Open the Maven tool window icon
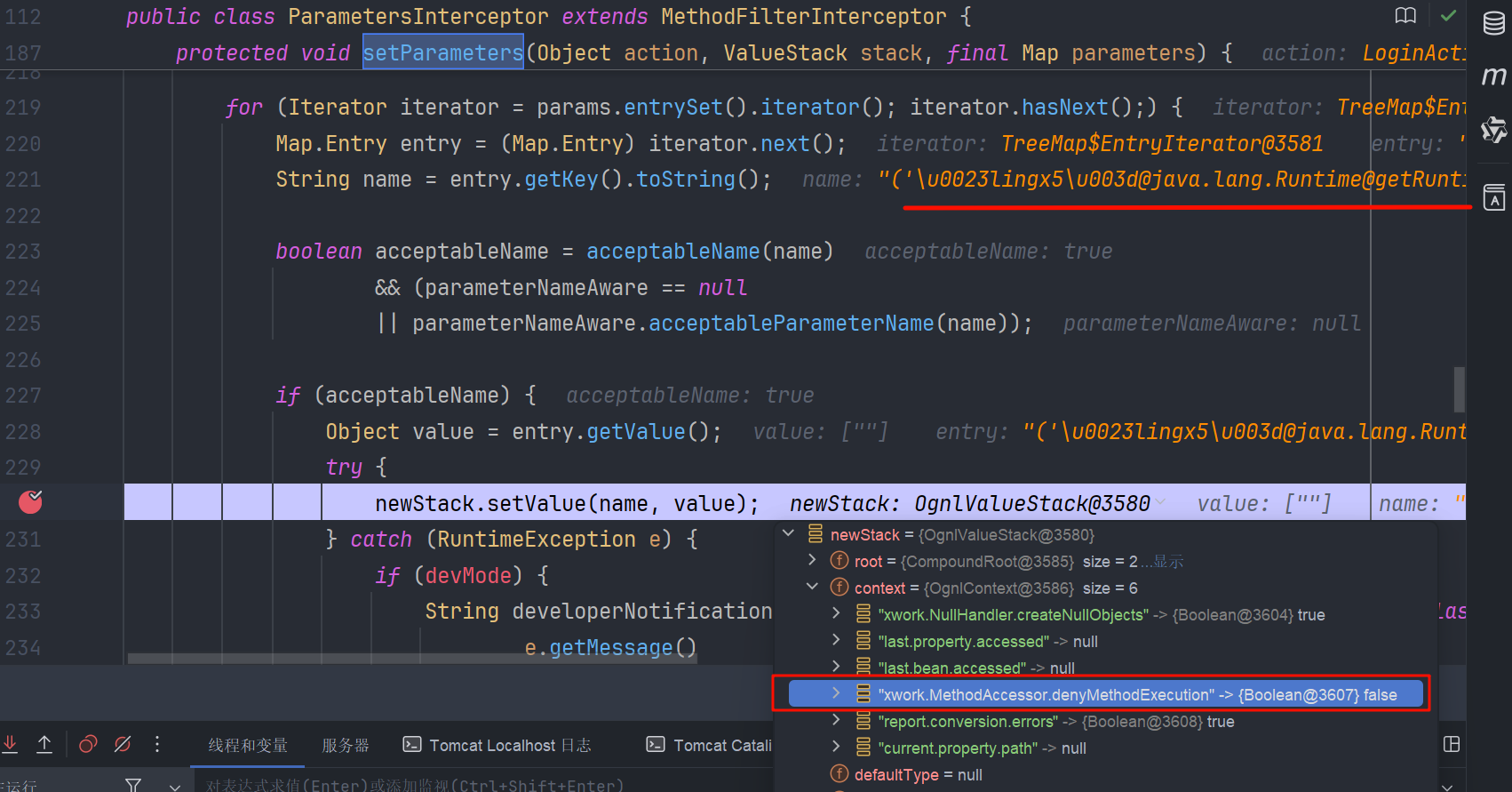This screenshot has width=1512, height=792. [1494, 76]
